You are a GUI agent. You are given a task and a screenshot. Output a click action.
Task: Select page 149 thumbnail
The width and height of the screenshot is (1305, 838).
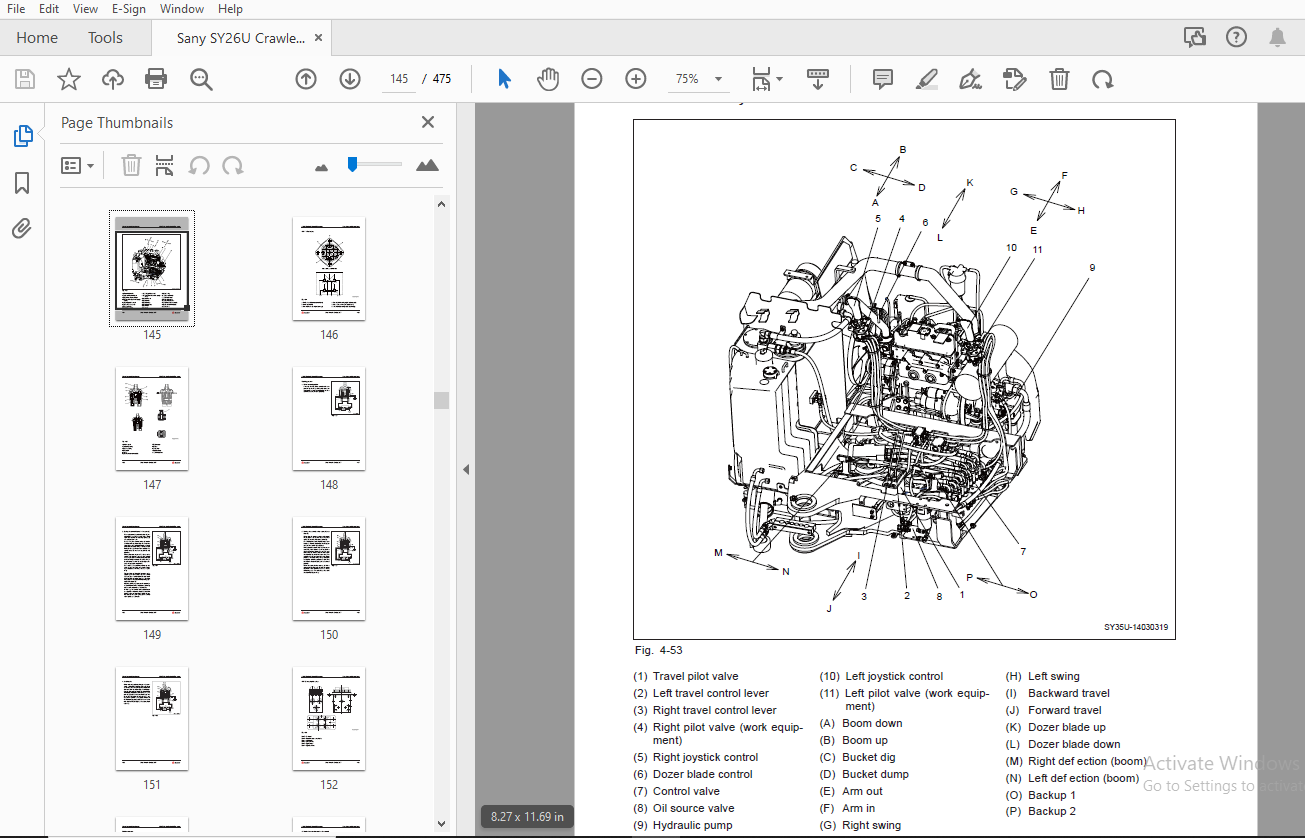[152, 569]
